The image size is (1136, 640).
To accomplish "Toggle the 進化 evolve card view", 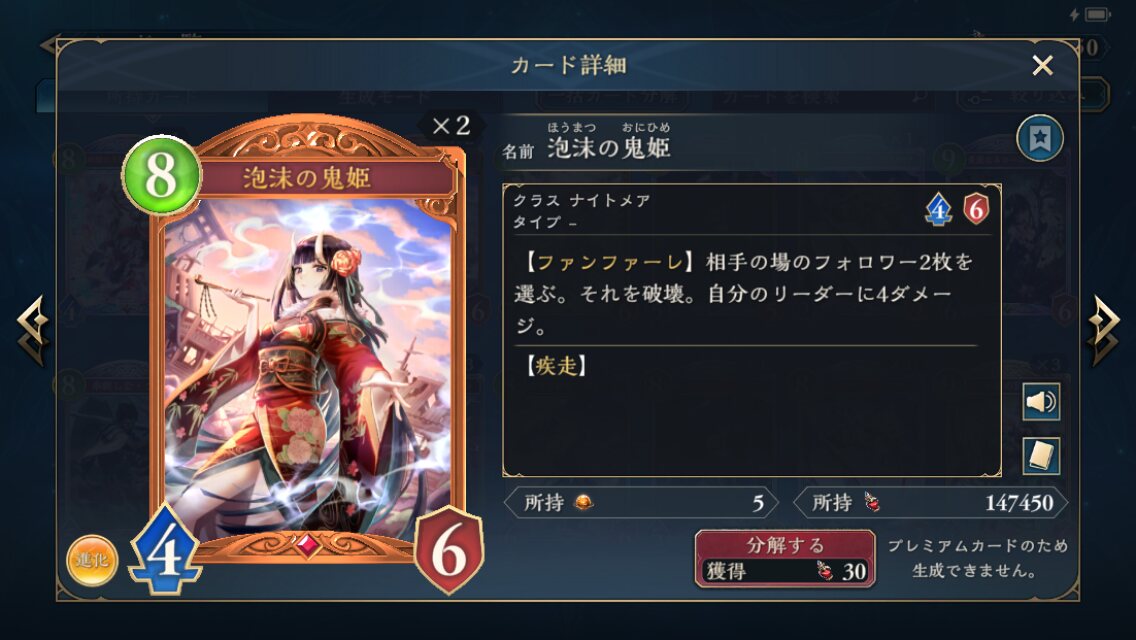I will (x=91, y=560).
